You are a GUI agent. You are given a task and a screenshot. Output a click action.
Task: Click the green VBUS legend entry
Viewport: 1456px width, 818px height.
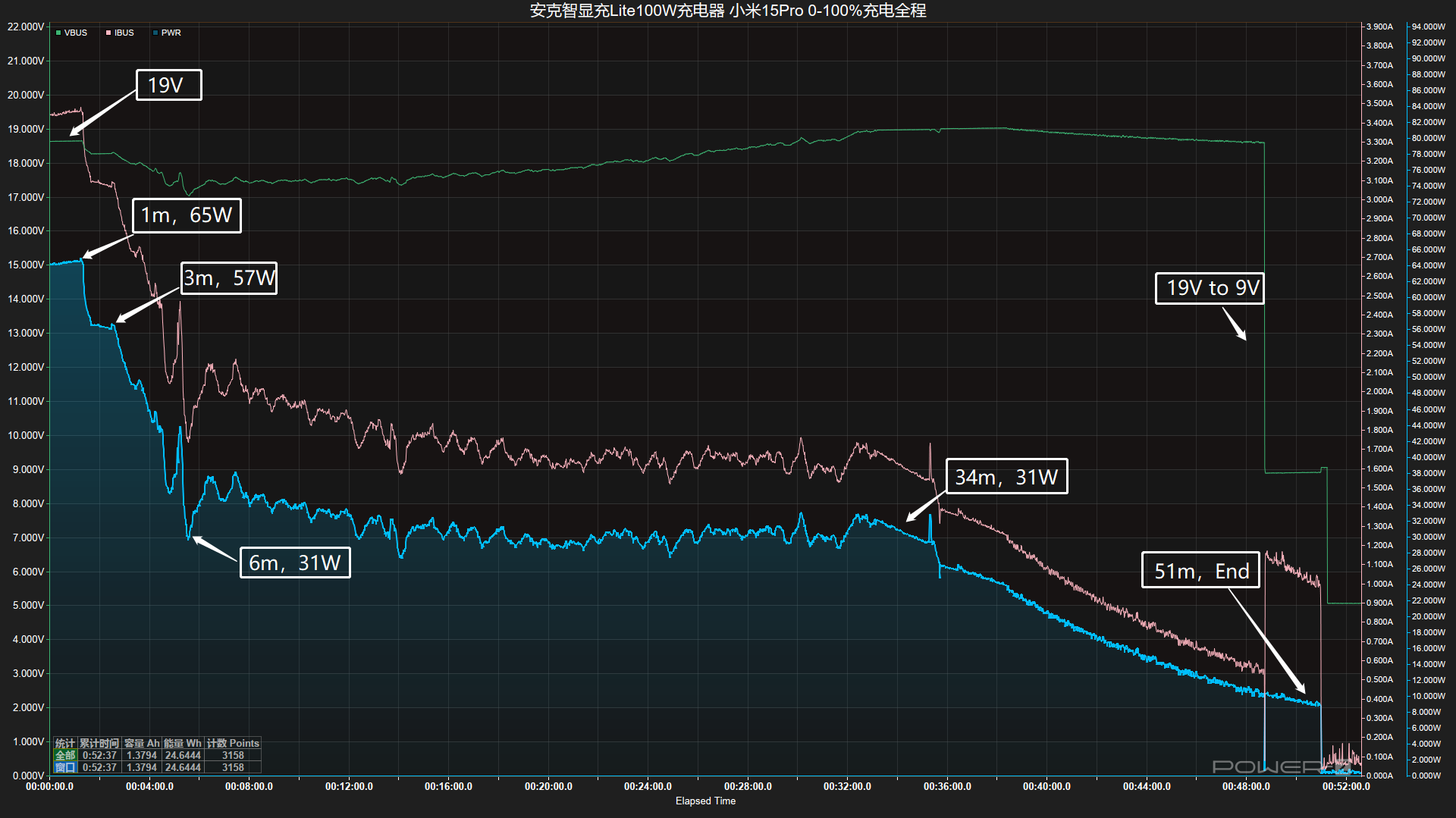[71, 33]
